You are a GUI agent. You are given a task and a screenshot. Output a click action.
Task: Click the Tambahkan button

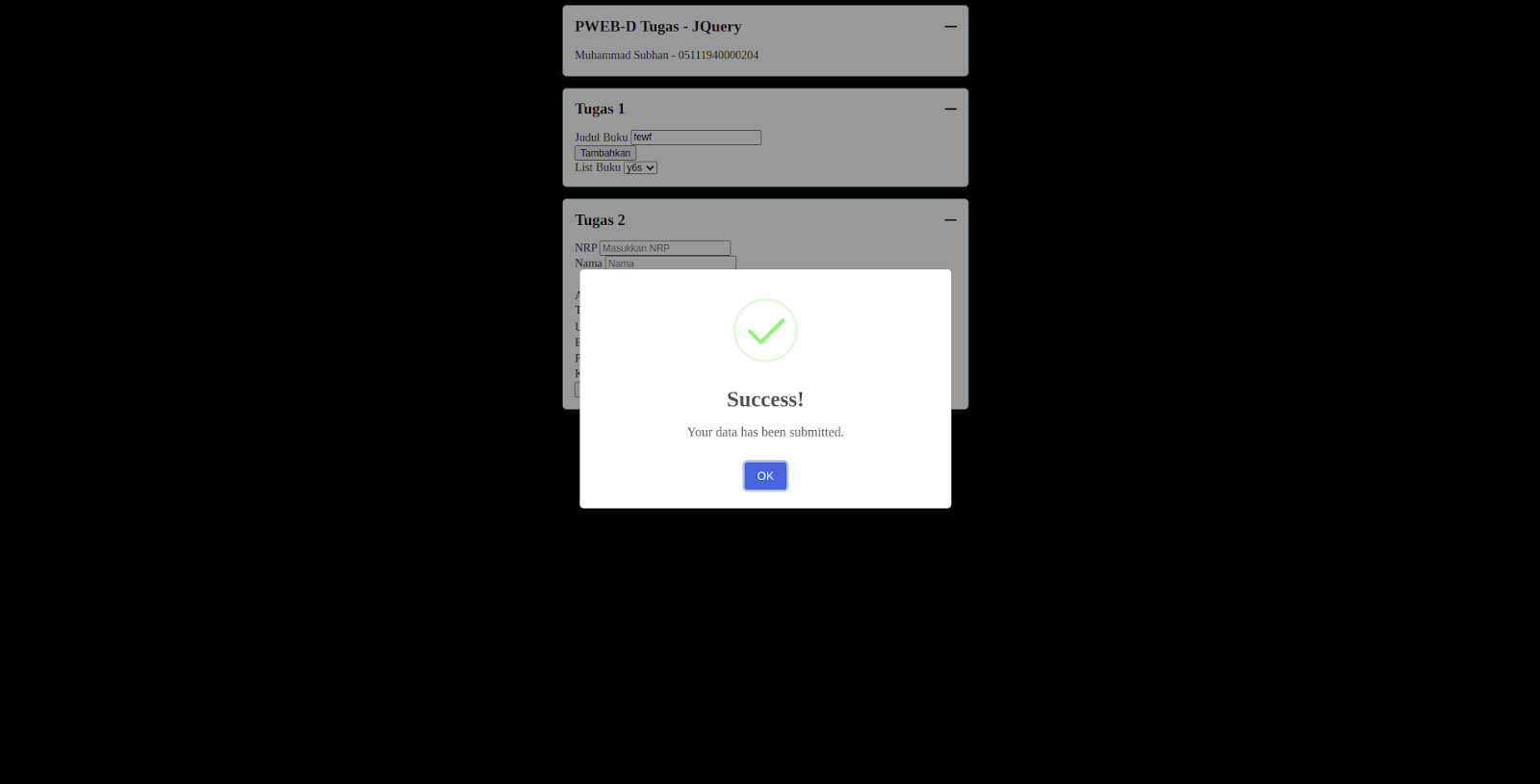coord(605,153)
